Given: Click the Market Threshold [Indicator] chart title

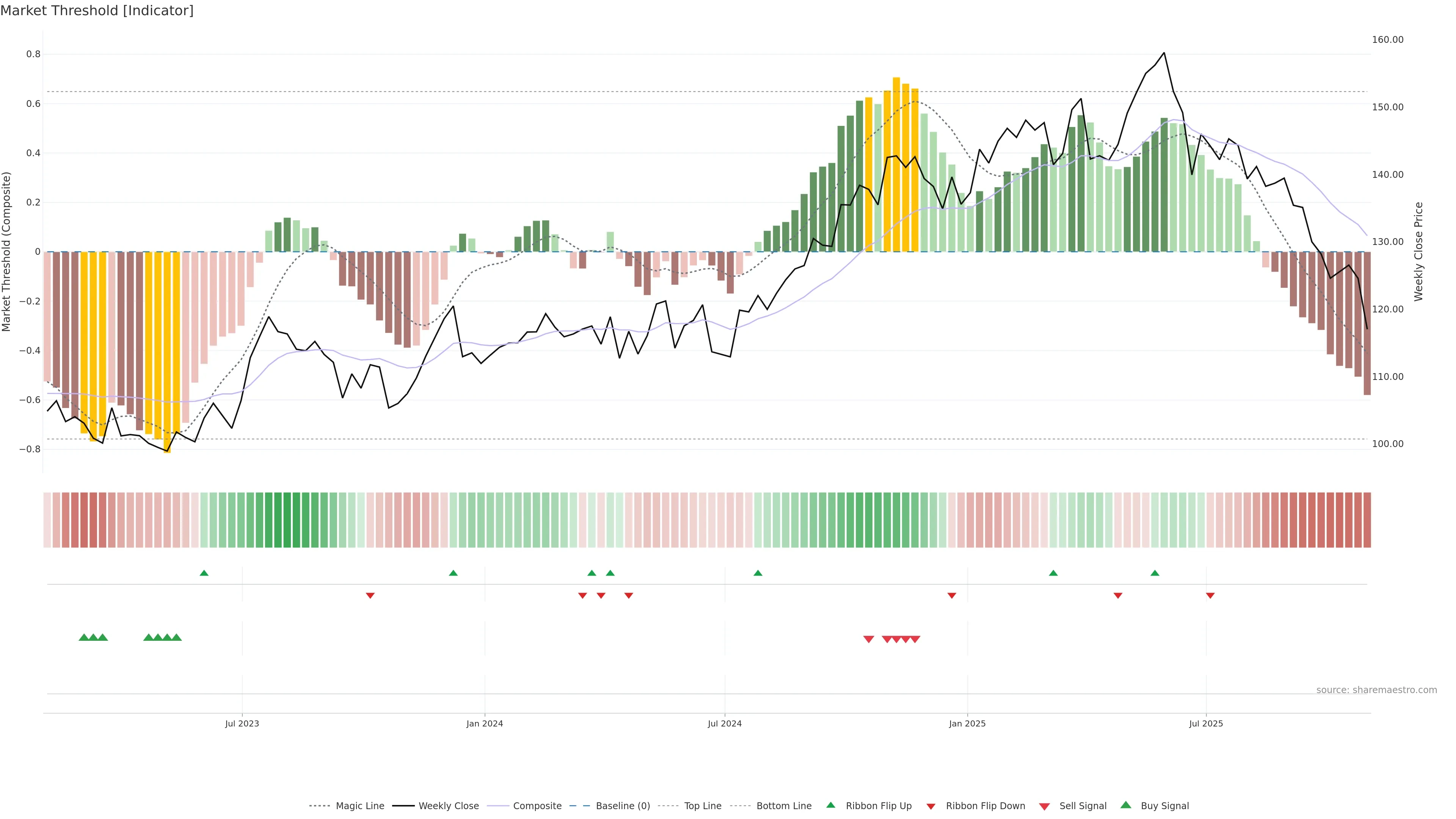Looking at the screenshot, I should pyautogui.click(x=97, y=11).
